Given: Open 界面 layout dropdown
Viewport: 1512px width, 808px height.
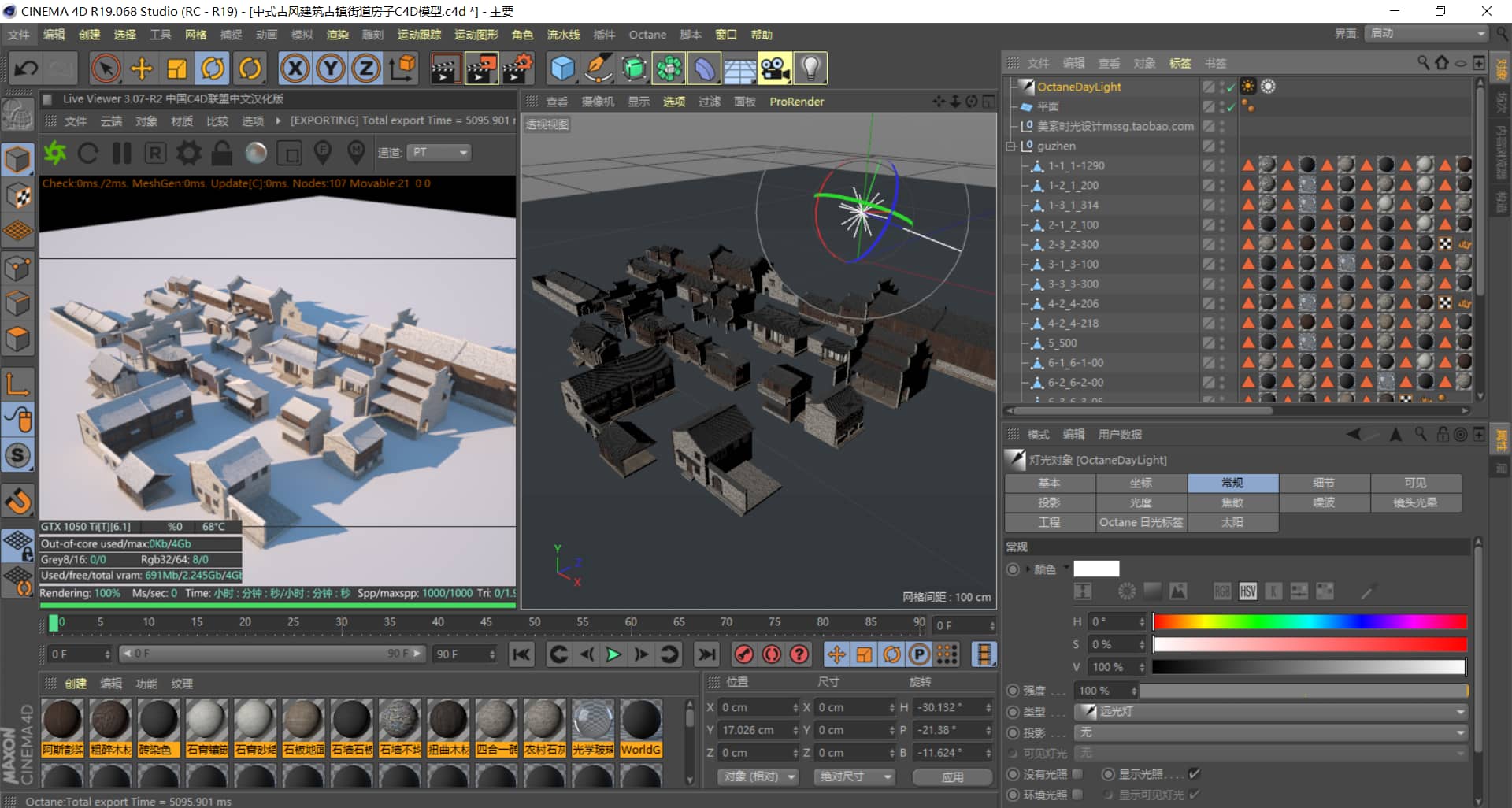Looking at the screenshot, I should click(x=1427, y=33).
